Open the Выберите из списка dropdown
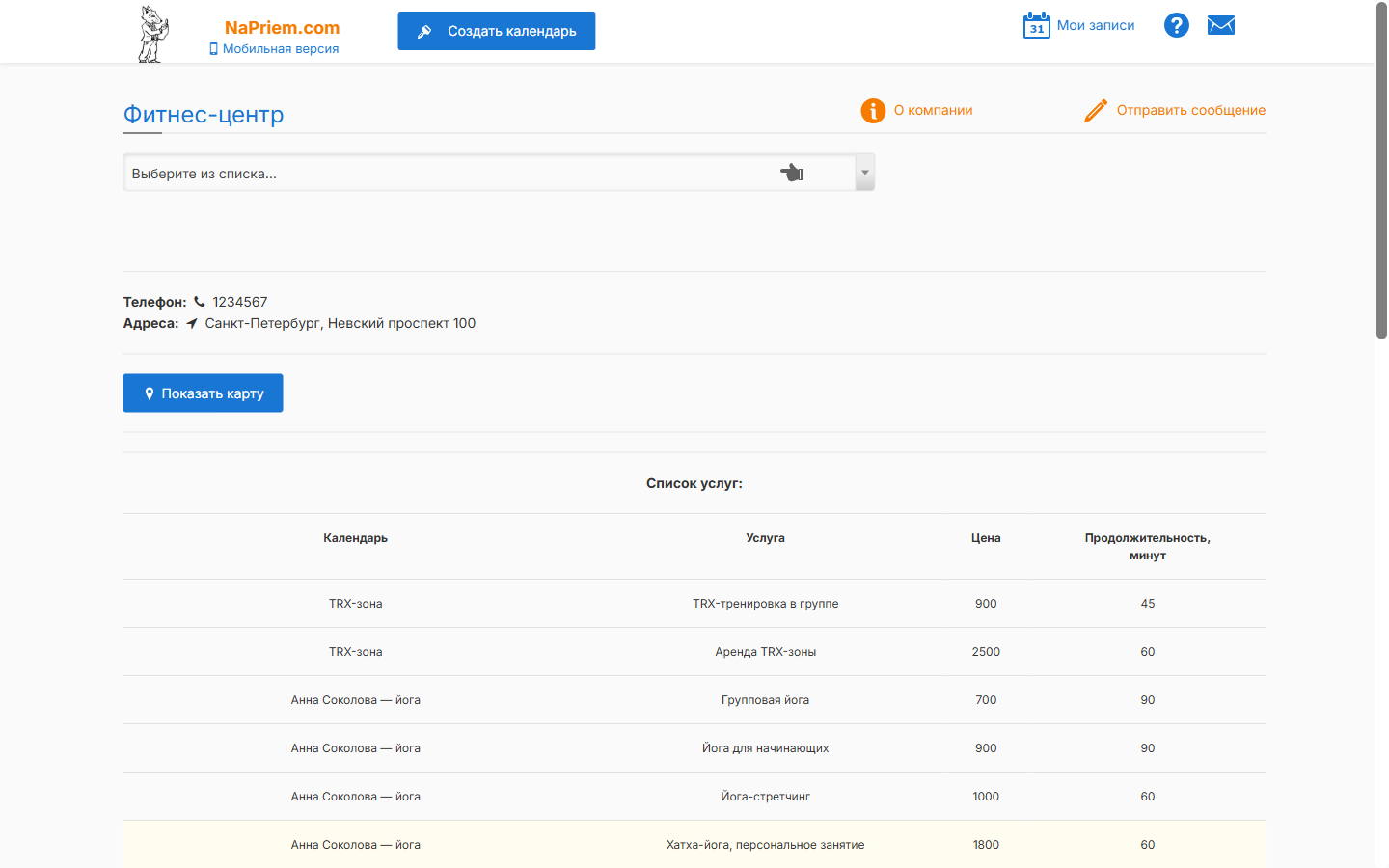The height and width of the screenshot is (868, 1389). (499, 173)
